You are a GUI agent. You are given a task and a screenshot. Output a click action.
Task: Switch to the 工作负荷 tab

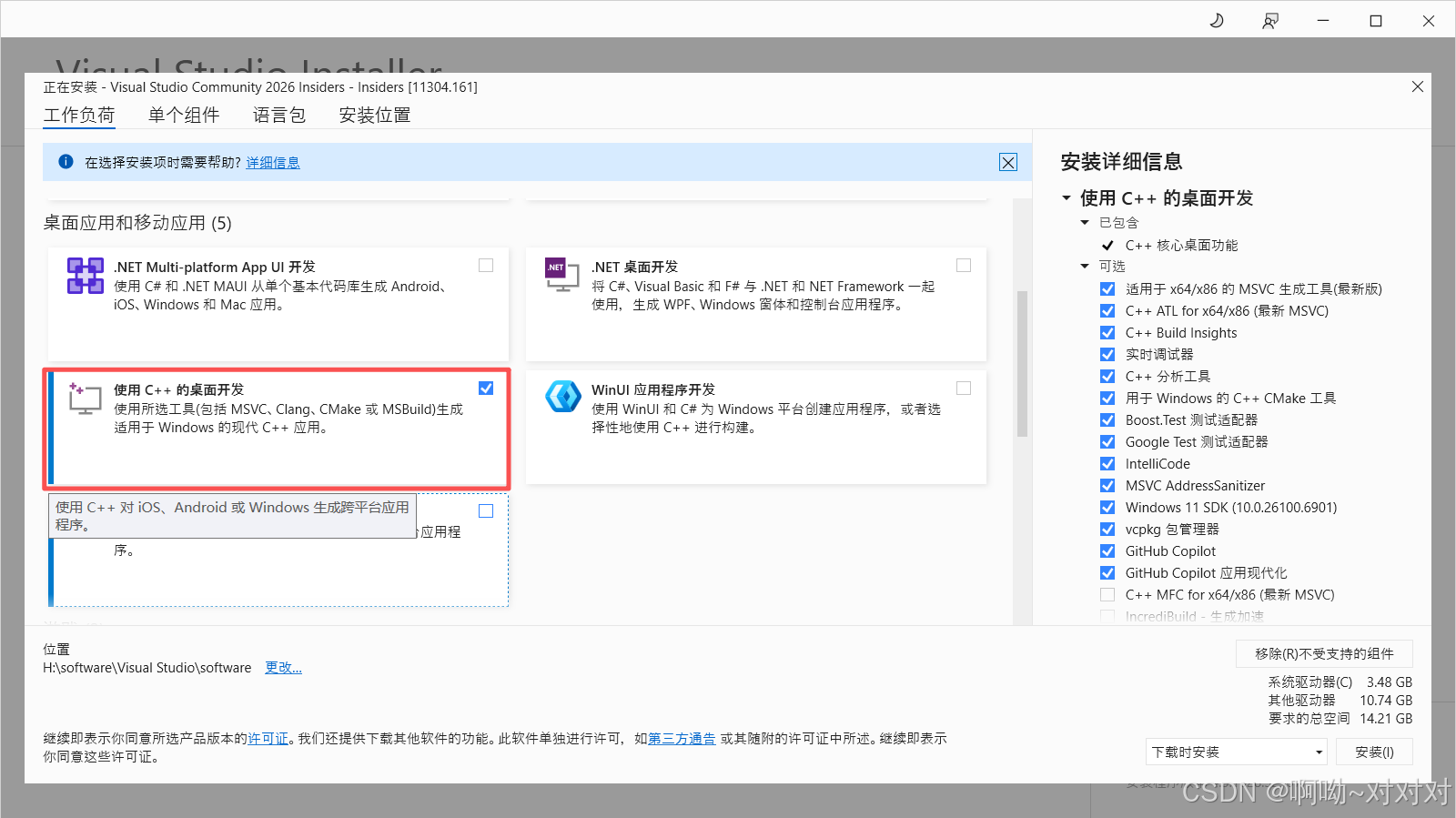click(79, 116)
